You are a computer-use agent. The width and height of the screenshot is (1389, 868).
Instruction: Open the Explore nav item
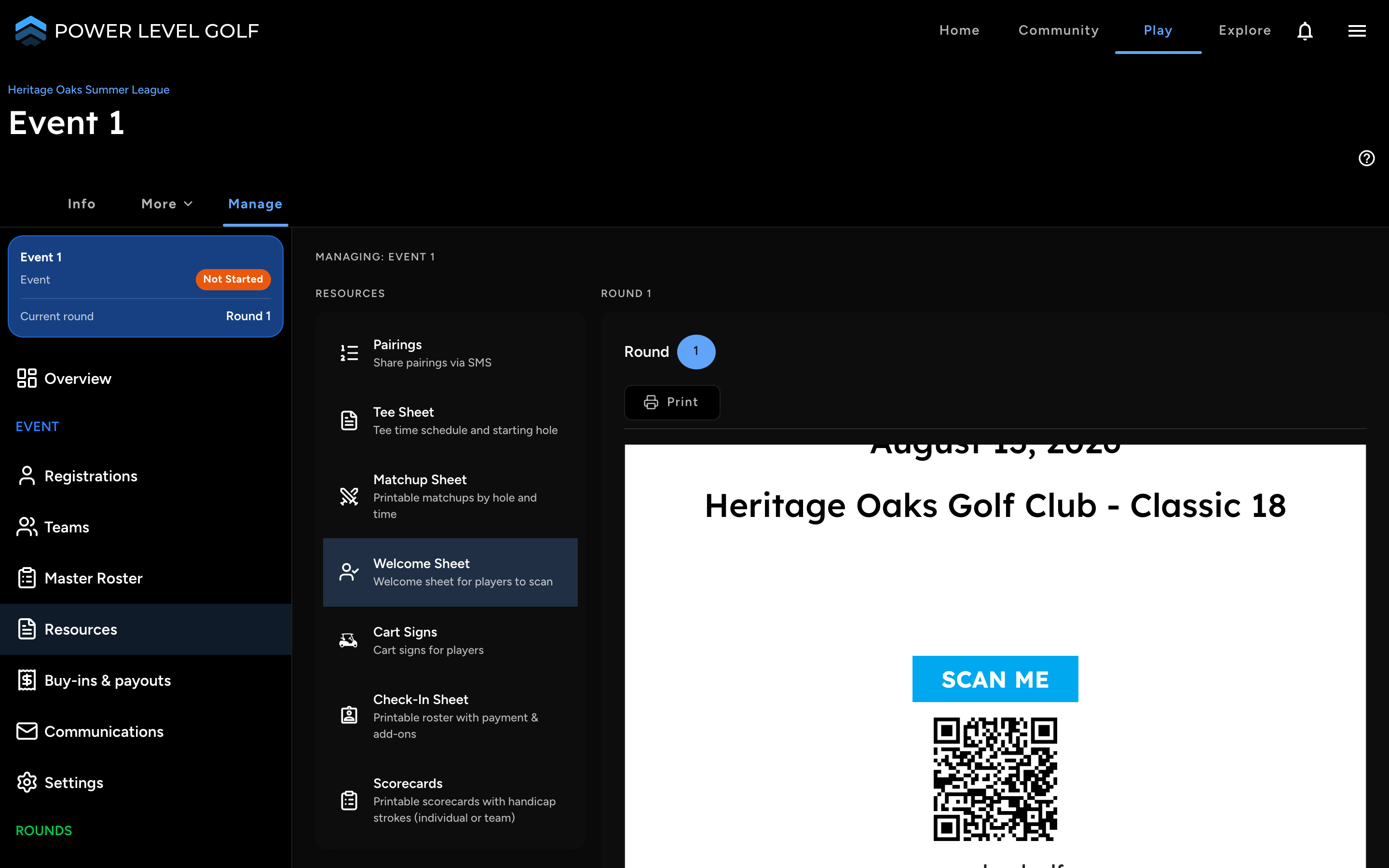click(x=1244, y=30)
